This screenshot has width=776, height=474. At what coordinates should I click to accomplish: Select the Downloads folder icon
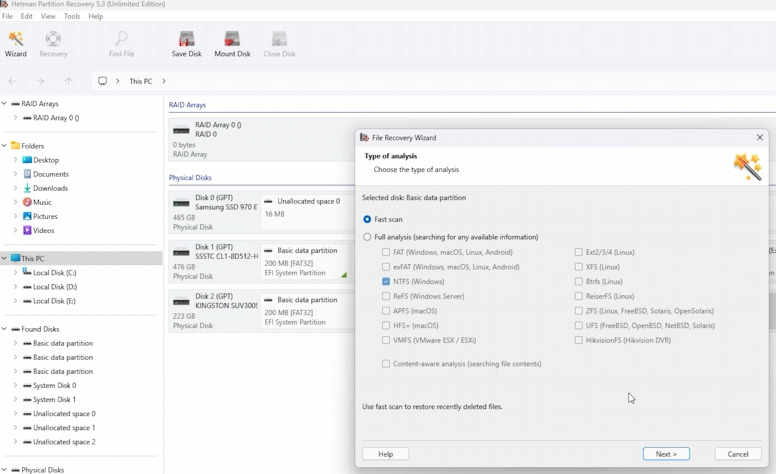[27, 188]
